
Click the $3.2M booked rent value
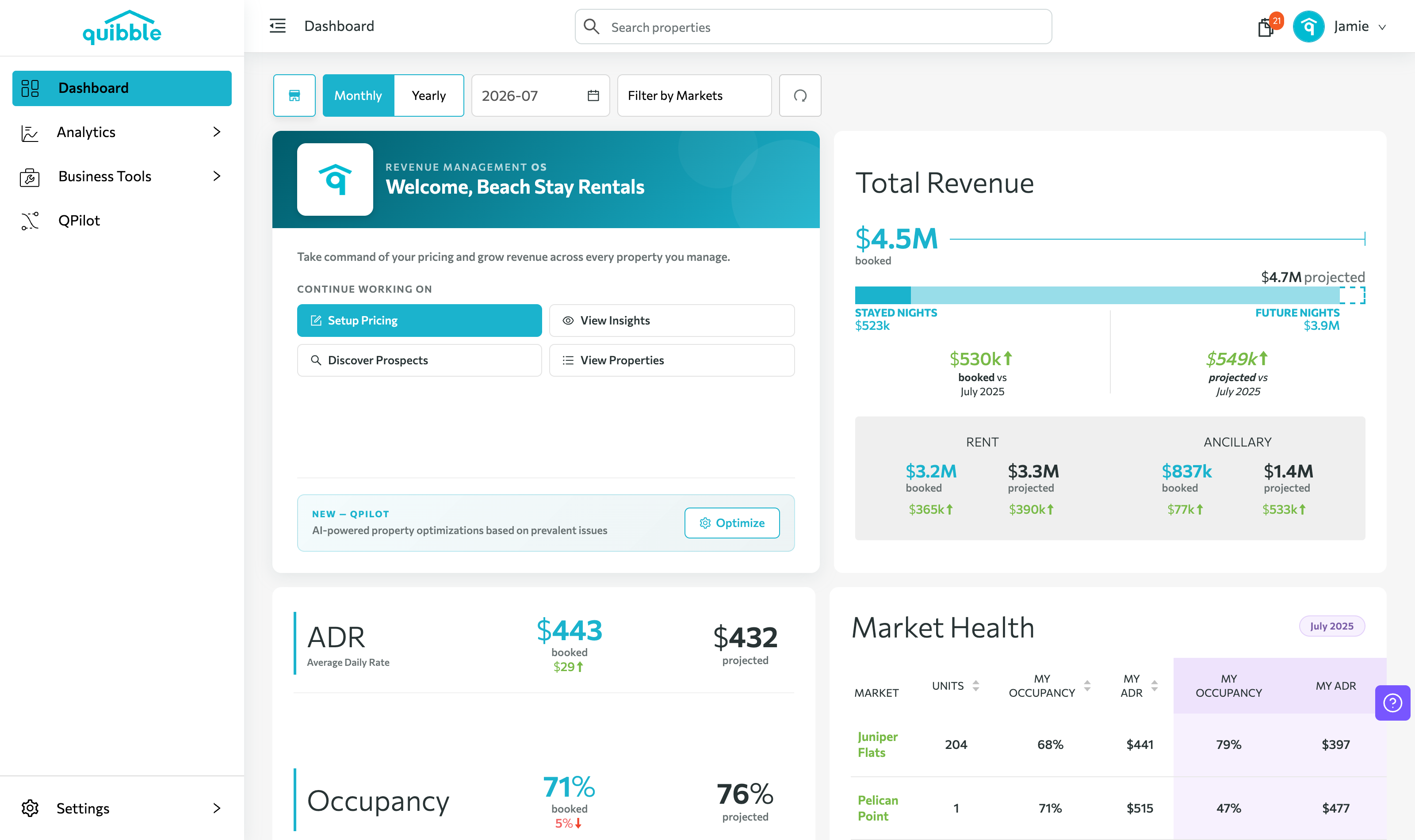931,471
